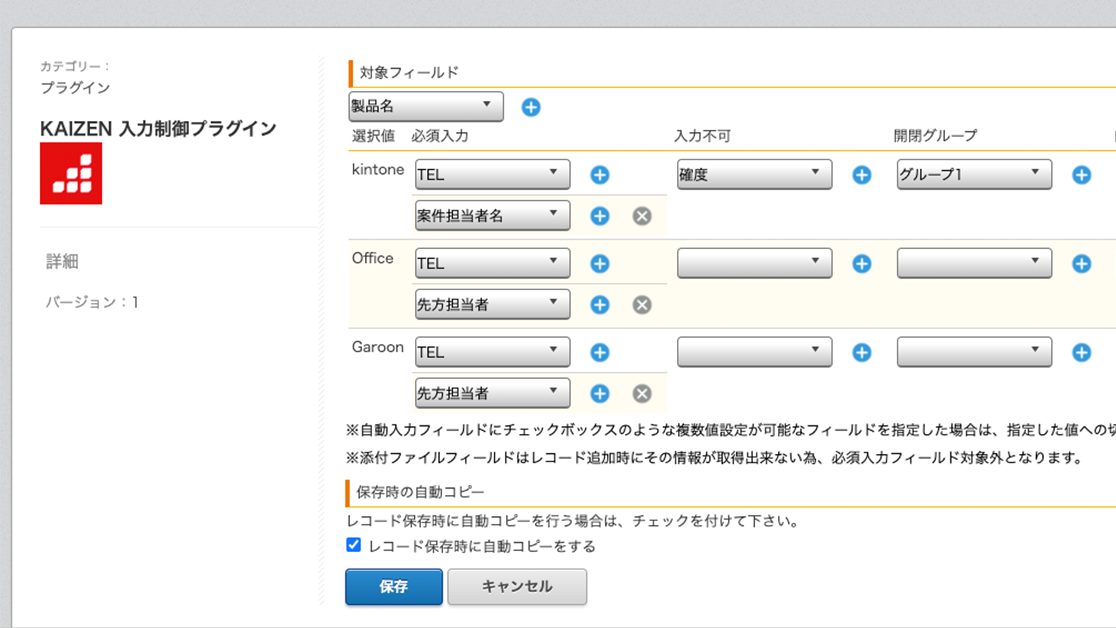Add 入力不可 field in Garoon row

[862, 352]
